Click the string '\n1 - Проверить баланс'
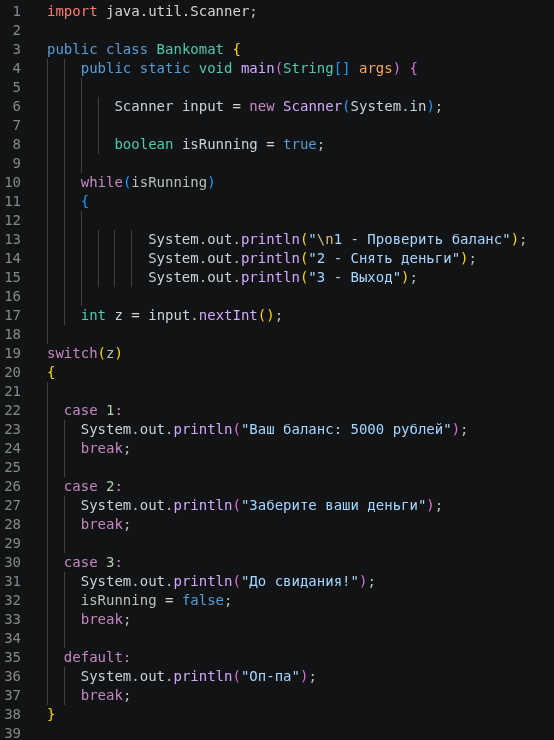 pos(410,239)
